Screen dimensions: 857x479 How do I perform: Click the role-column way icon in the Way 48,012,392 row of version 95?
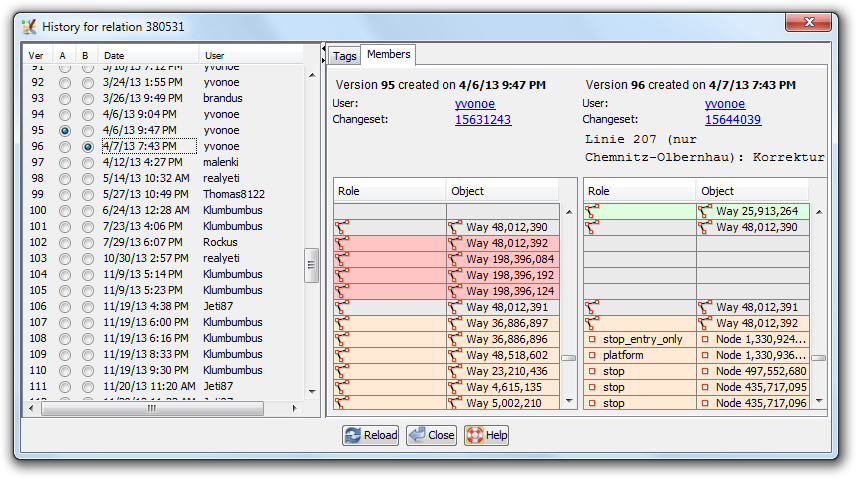tap(342, 243)
